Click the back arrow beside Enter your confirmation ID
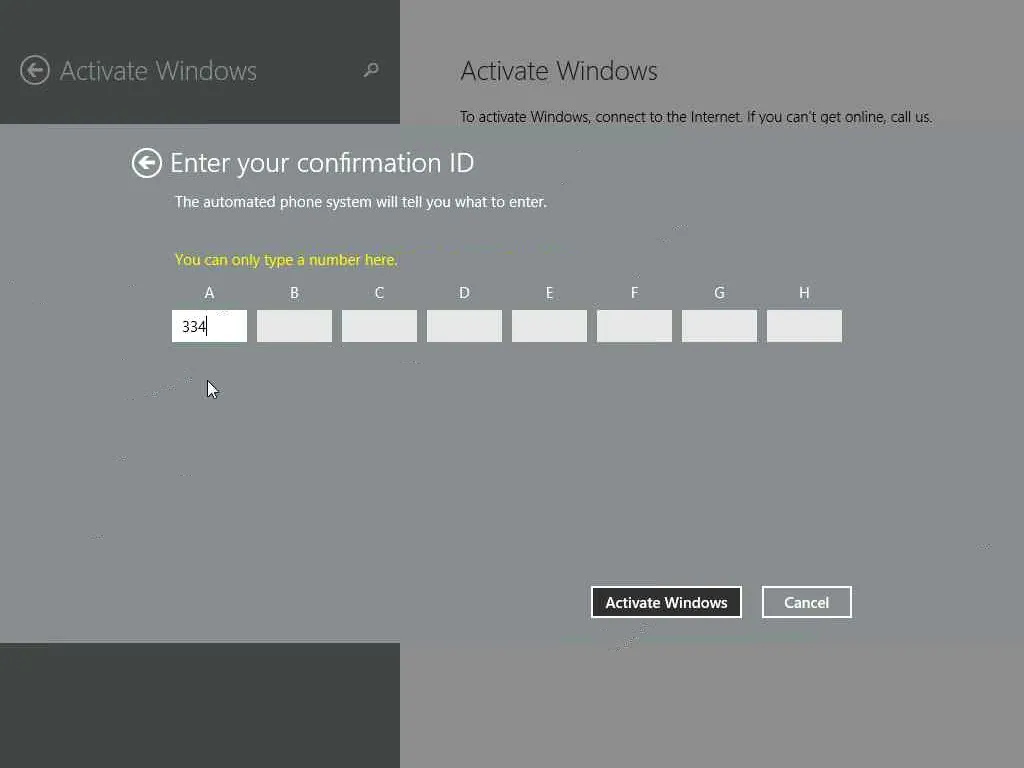The image size is (1024, 768). click(146, 163)
